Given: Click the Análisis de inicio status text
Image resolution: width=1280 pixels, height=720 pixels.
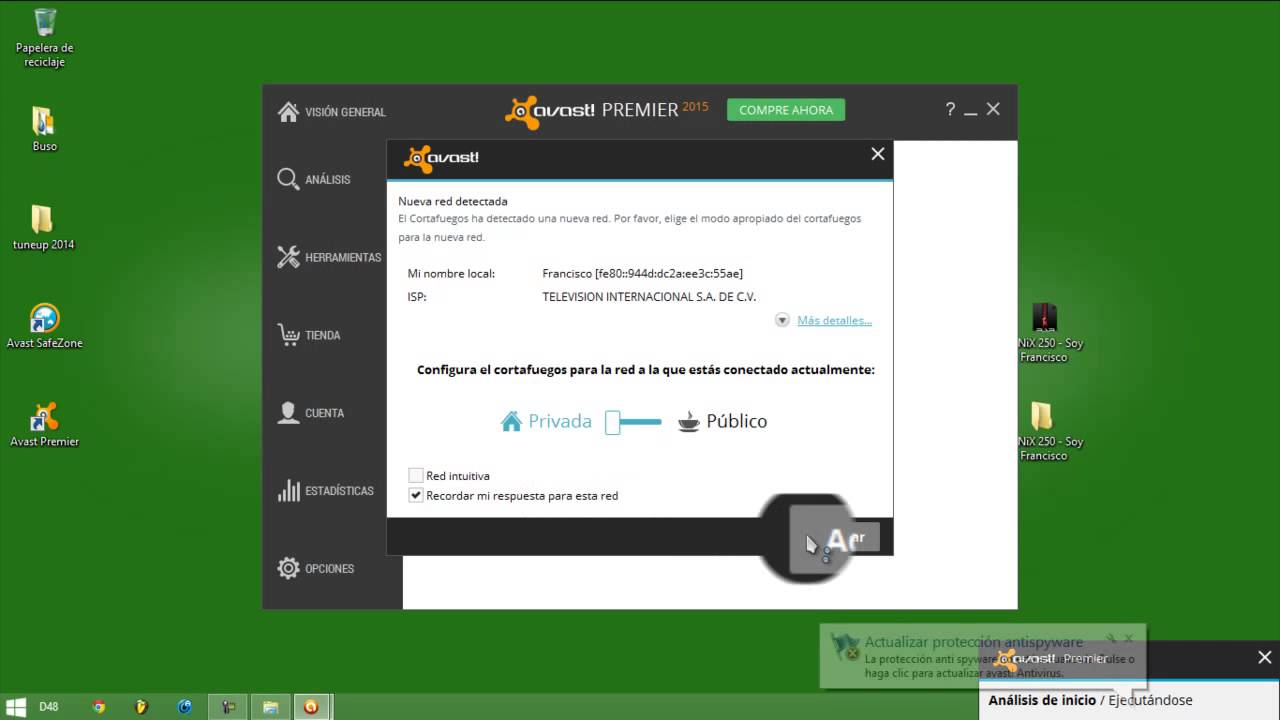Looking at the screenshot, I should [1091, 700].
